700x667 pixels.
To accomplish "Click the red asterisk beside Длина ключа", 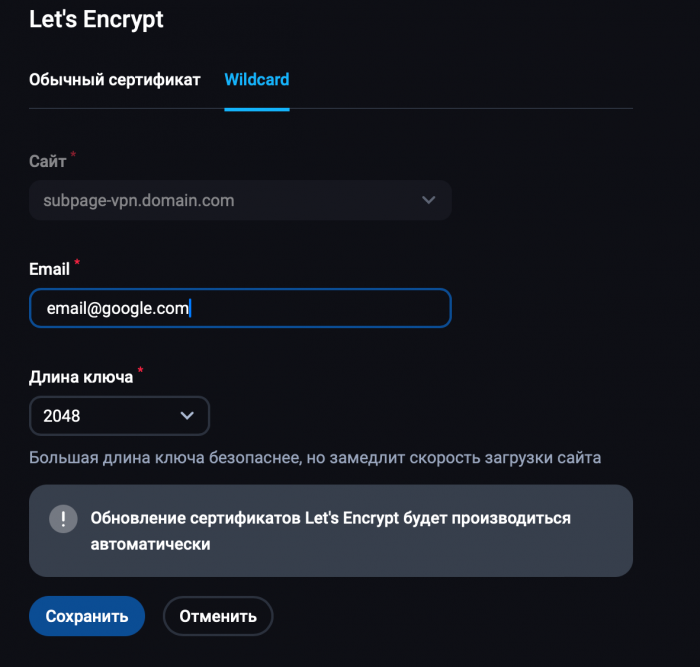I will pyautogui.click(x=141, y=371).
